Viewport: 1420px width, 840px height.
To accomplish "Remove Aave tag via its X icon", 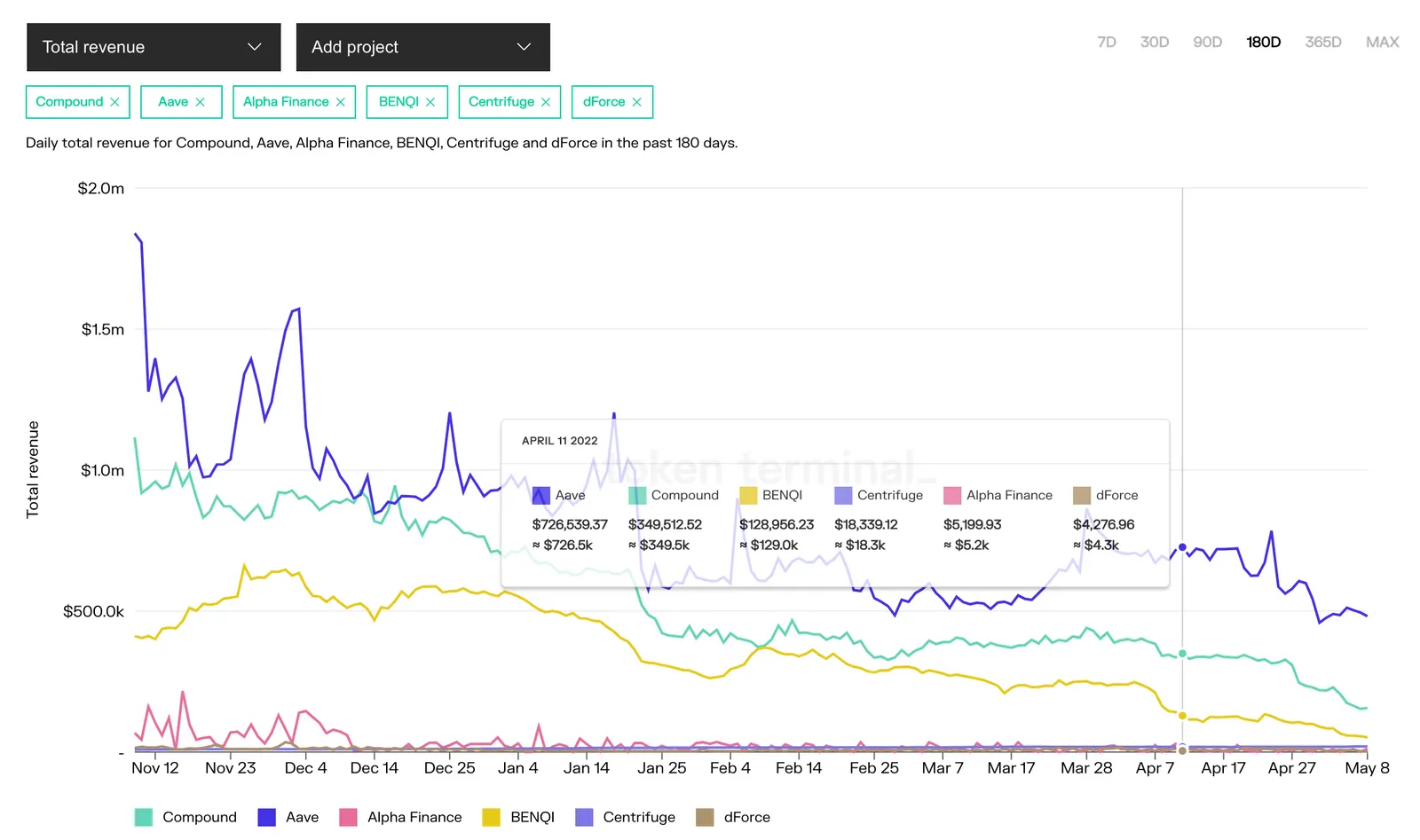I will click(x=200, y=102).
